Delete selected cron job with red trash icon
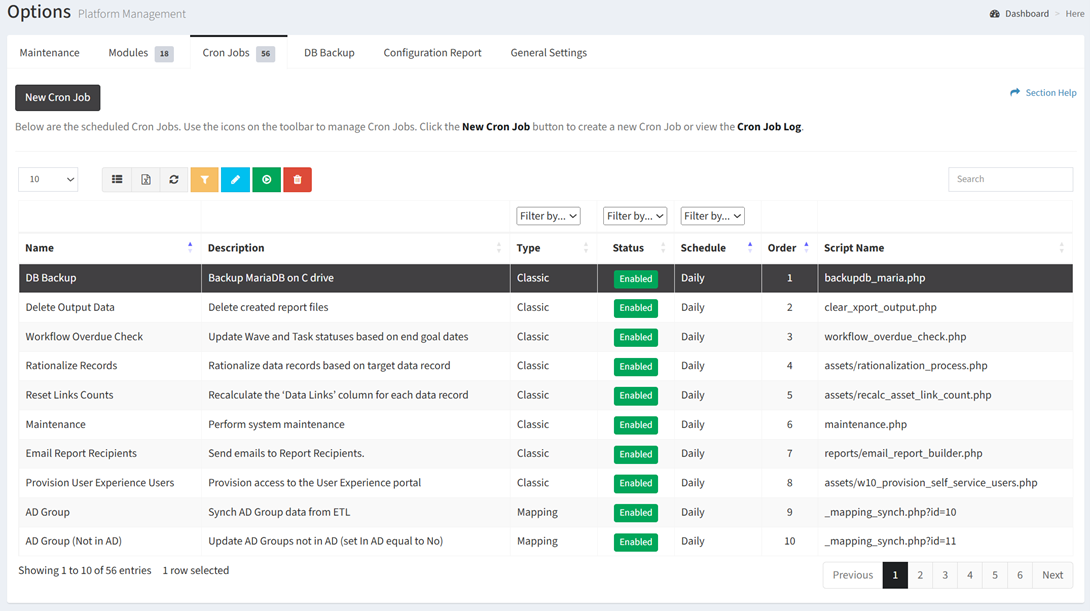The width and height of the screenshot is (1090, 611). [297, 180]
